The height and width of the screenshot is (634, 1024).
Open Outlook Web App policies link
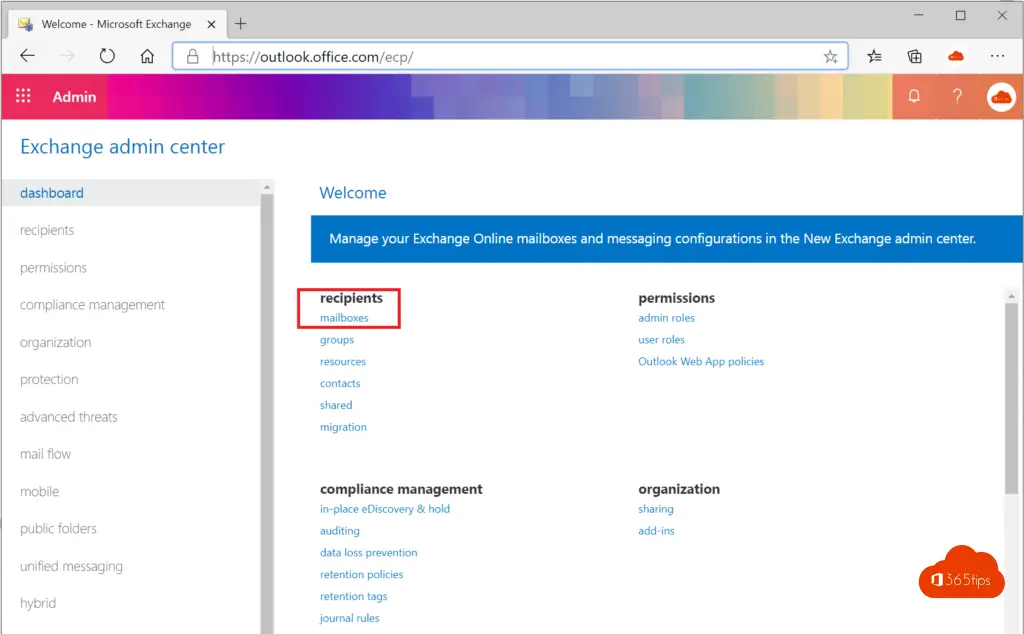click(x=701, y=361)
